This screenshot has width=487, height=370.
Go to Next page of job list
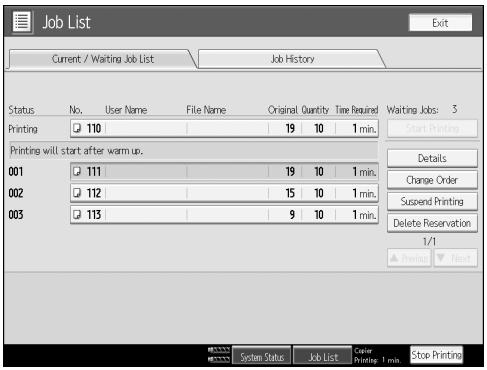point(456,258)
